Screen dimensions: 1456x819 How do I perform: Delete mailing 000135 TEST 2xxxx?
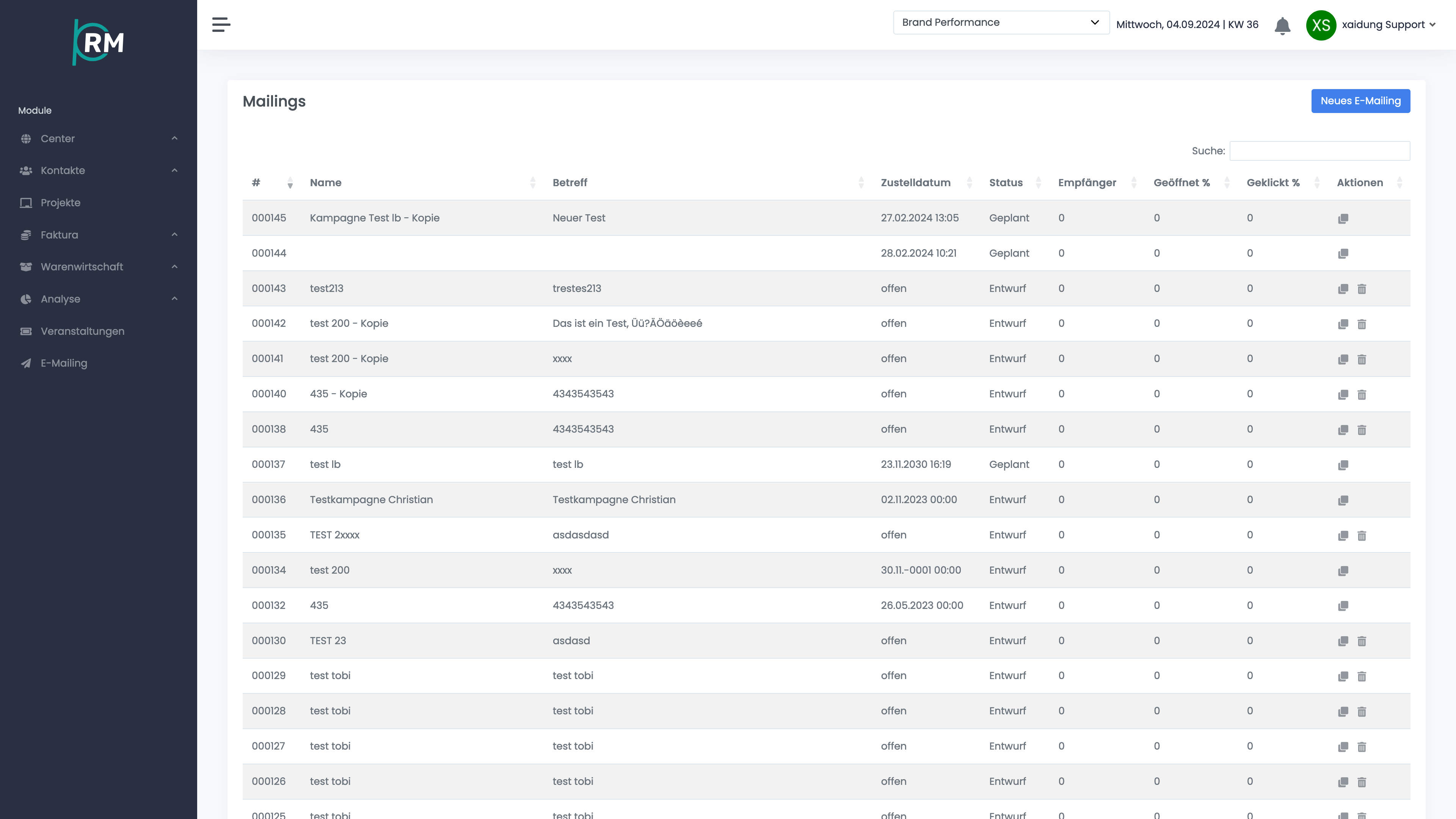[1362, 535]
